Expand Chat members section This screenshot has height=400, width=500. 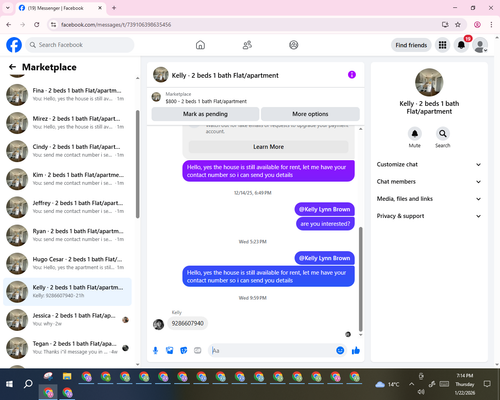pyautogui.click(x=429, y=182)
